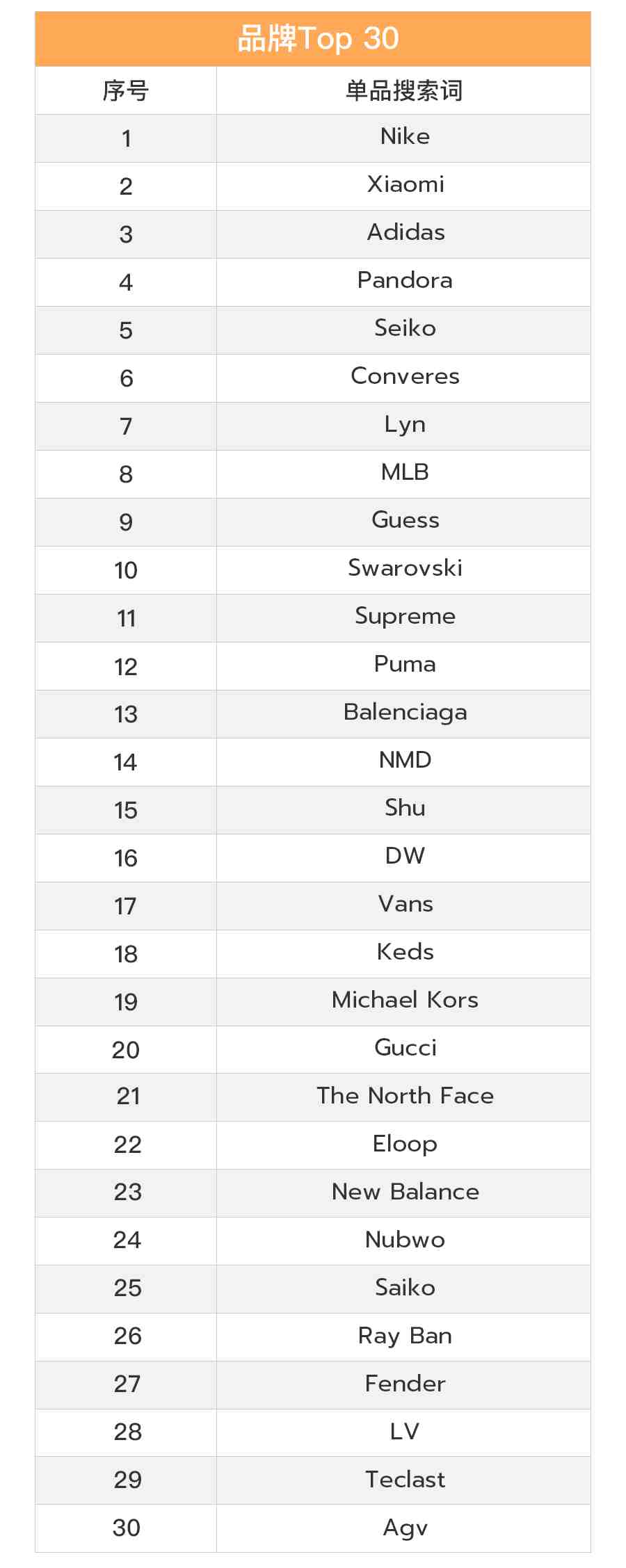Screen dimensions: 626x1568
Task: Select the New Balance brand
Action: pos(405,1192)
